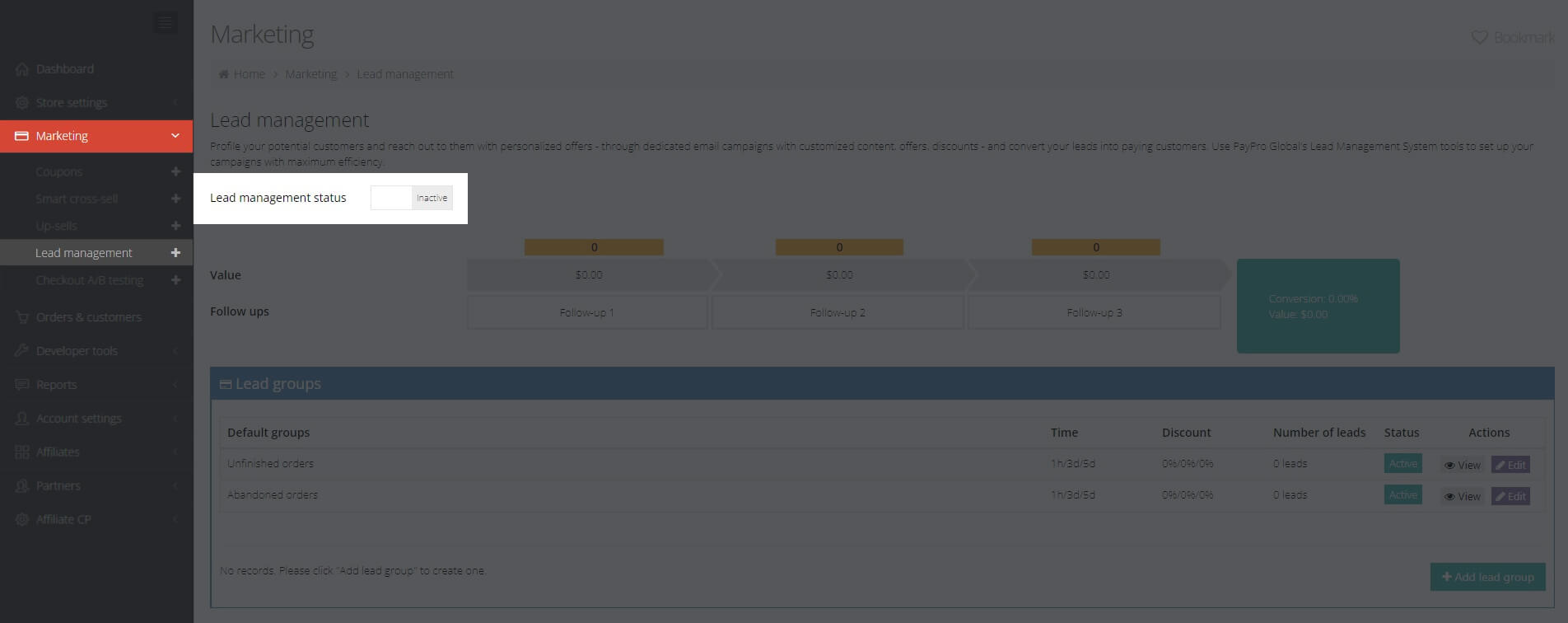Open Orders & customers menu item
1568x623 pixels.
click(x=88, y=317)
